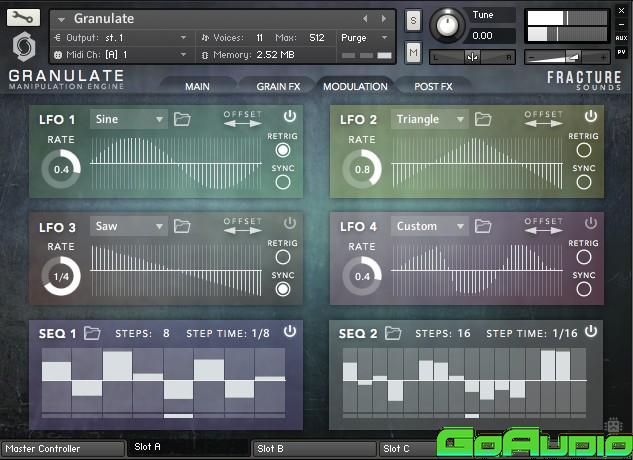Click LFO 2 rate knob 0.8
The width and height of the screenshot is (633, 460).
[362, 169]
